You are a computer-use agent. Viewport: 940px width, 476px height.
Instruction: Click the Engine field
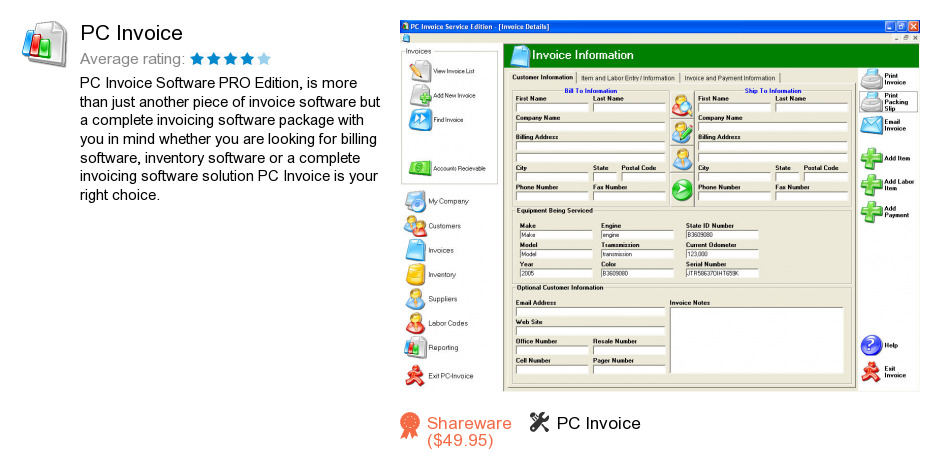(x=637, y=235)
